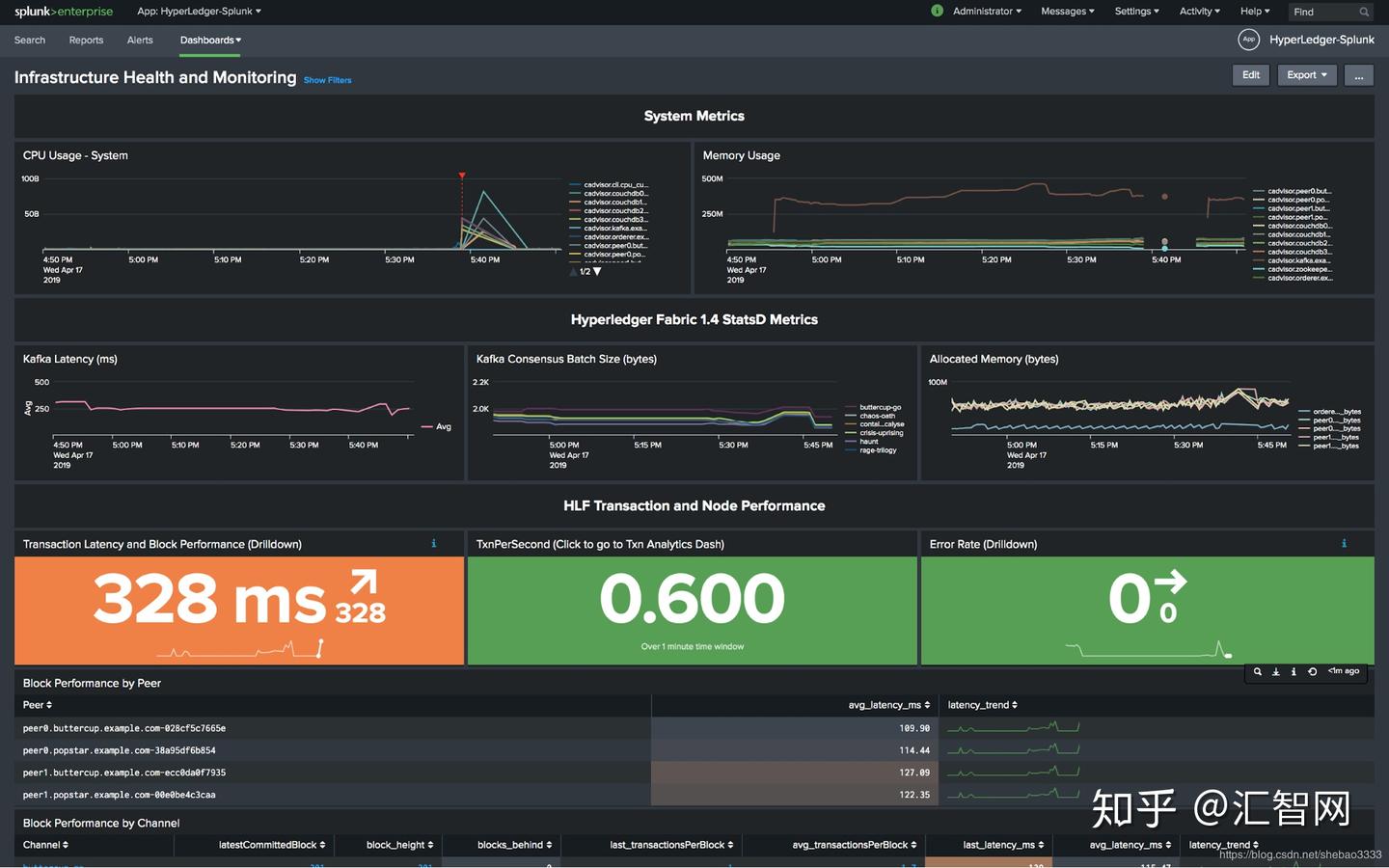Click the Show Filters link
Screen dimensions: 1389x868
328,80
